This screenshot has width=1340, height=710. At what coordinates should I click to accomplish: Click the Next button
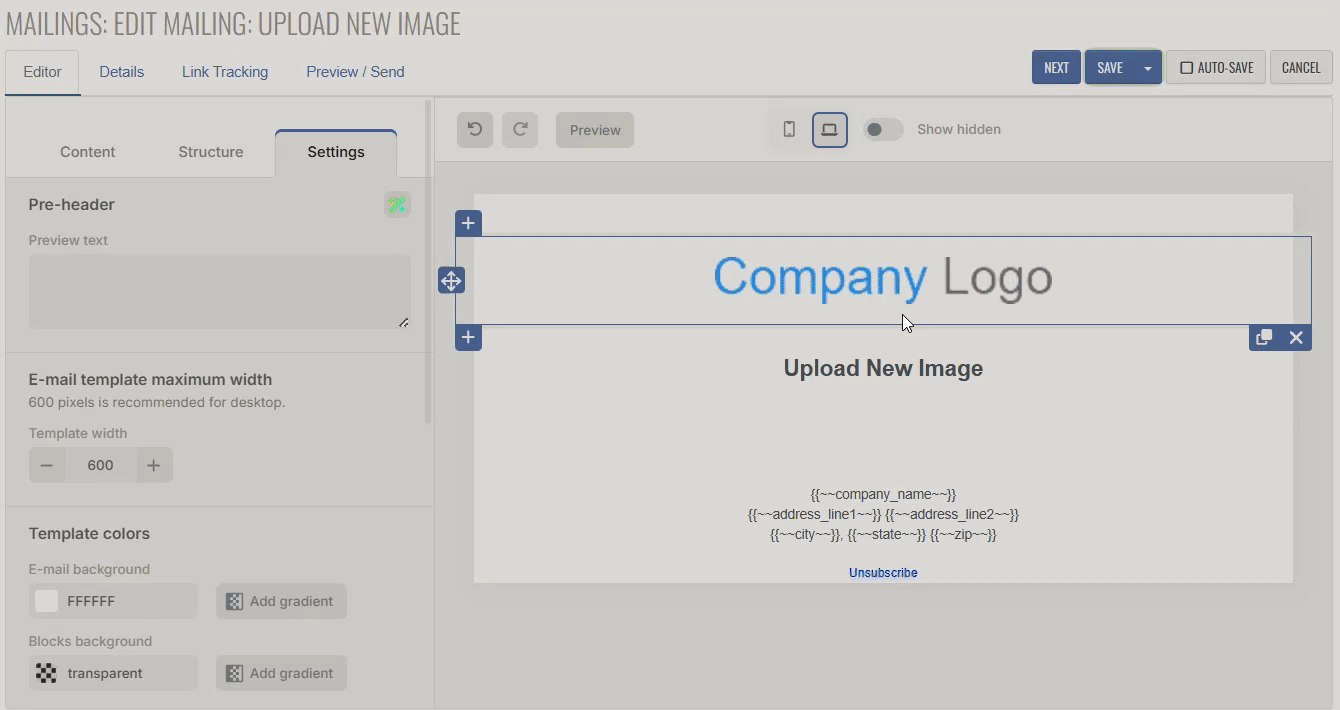click(1056, 68)
